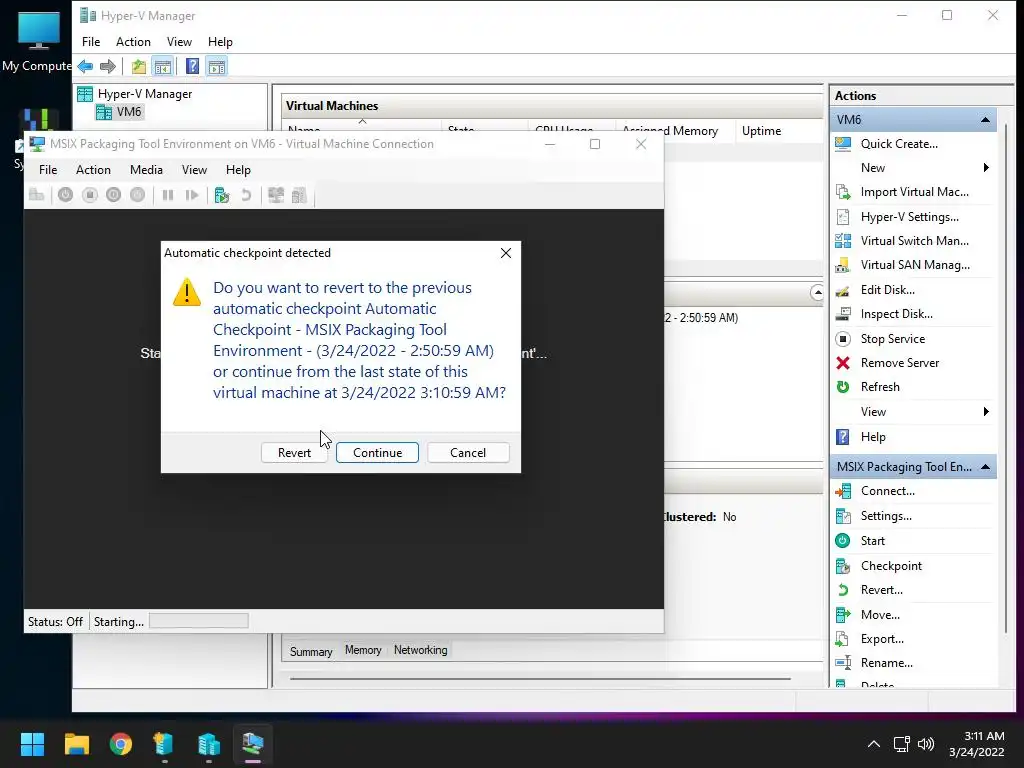
Task: Switch to the Memory tab
Action: click(363, 650)
